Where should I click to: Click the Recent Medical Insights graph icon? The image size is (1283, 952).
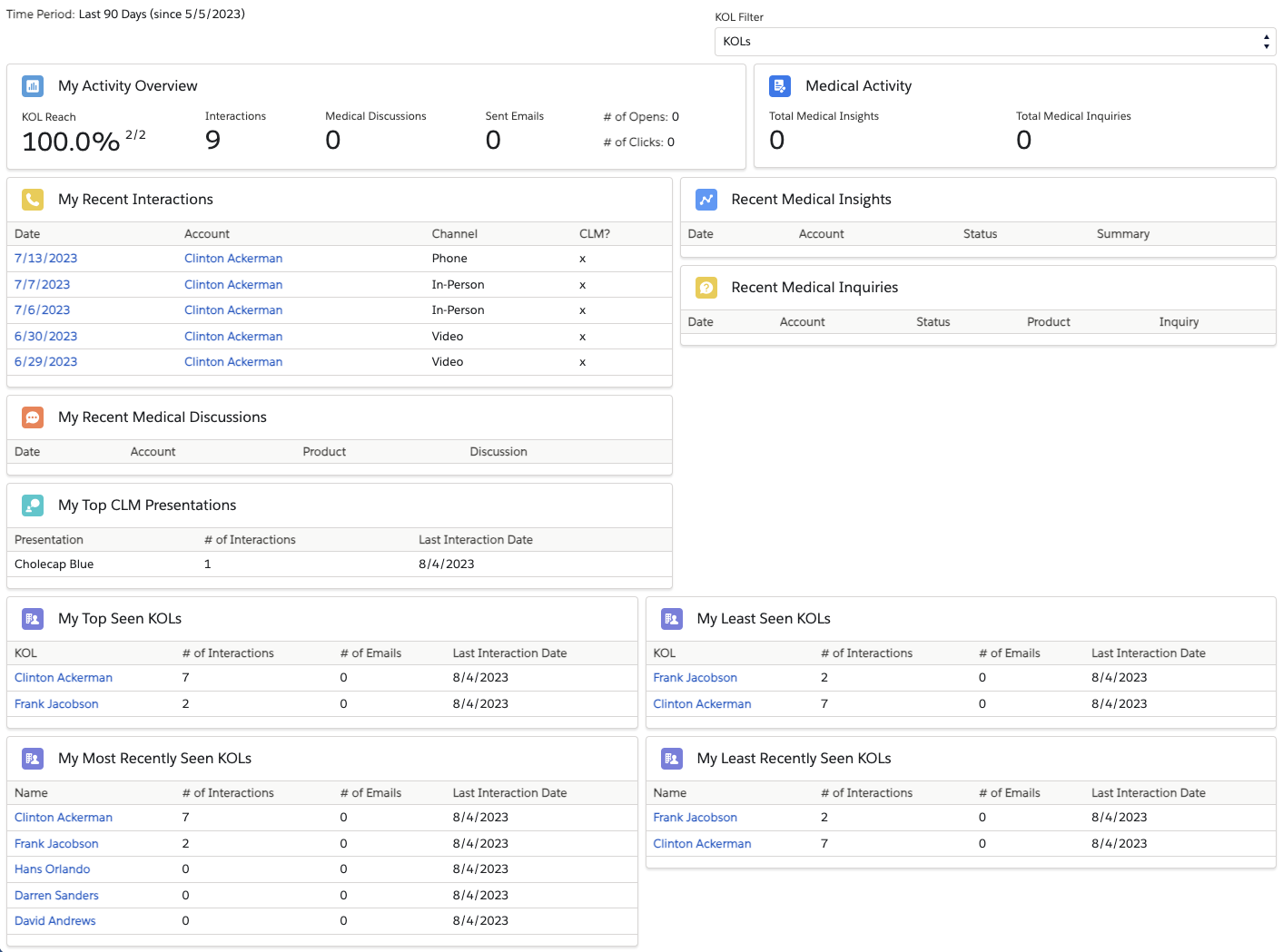pyautogui.click(x=706, y=200)
